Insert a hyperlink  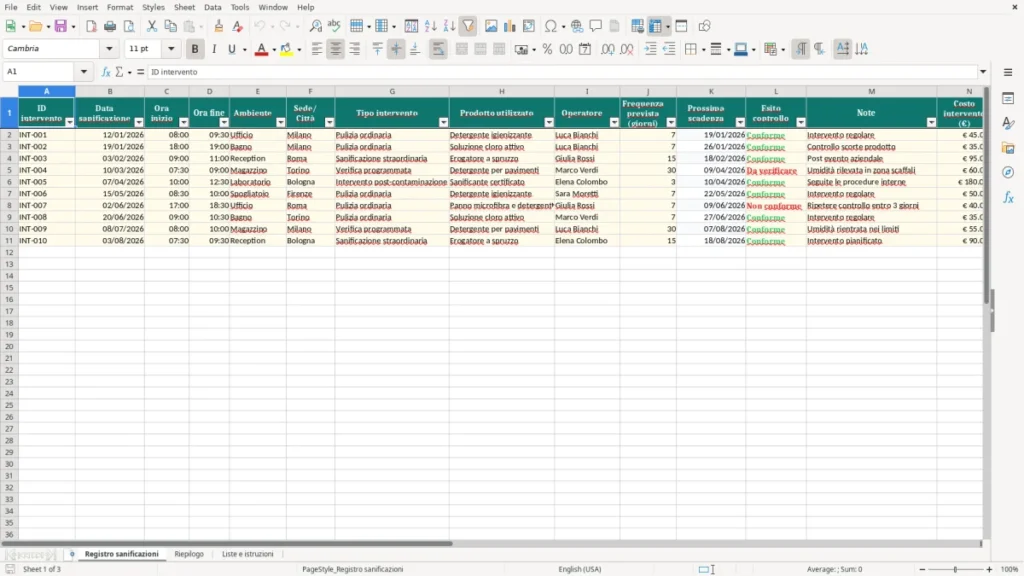point(577,26)
